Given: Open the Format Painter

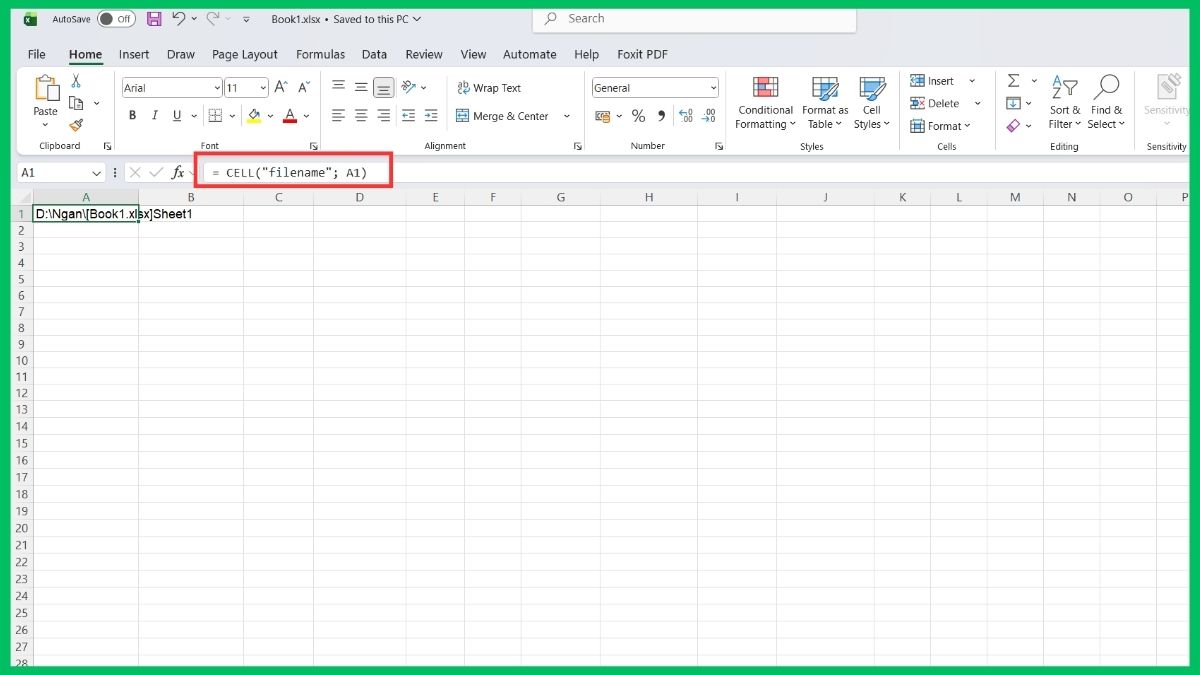Looking at the screenshot, I should click(75, 125).
